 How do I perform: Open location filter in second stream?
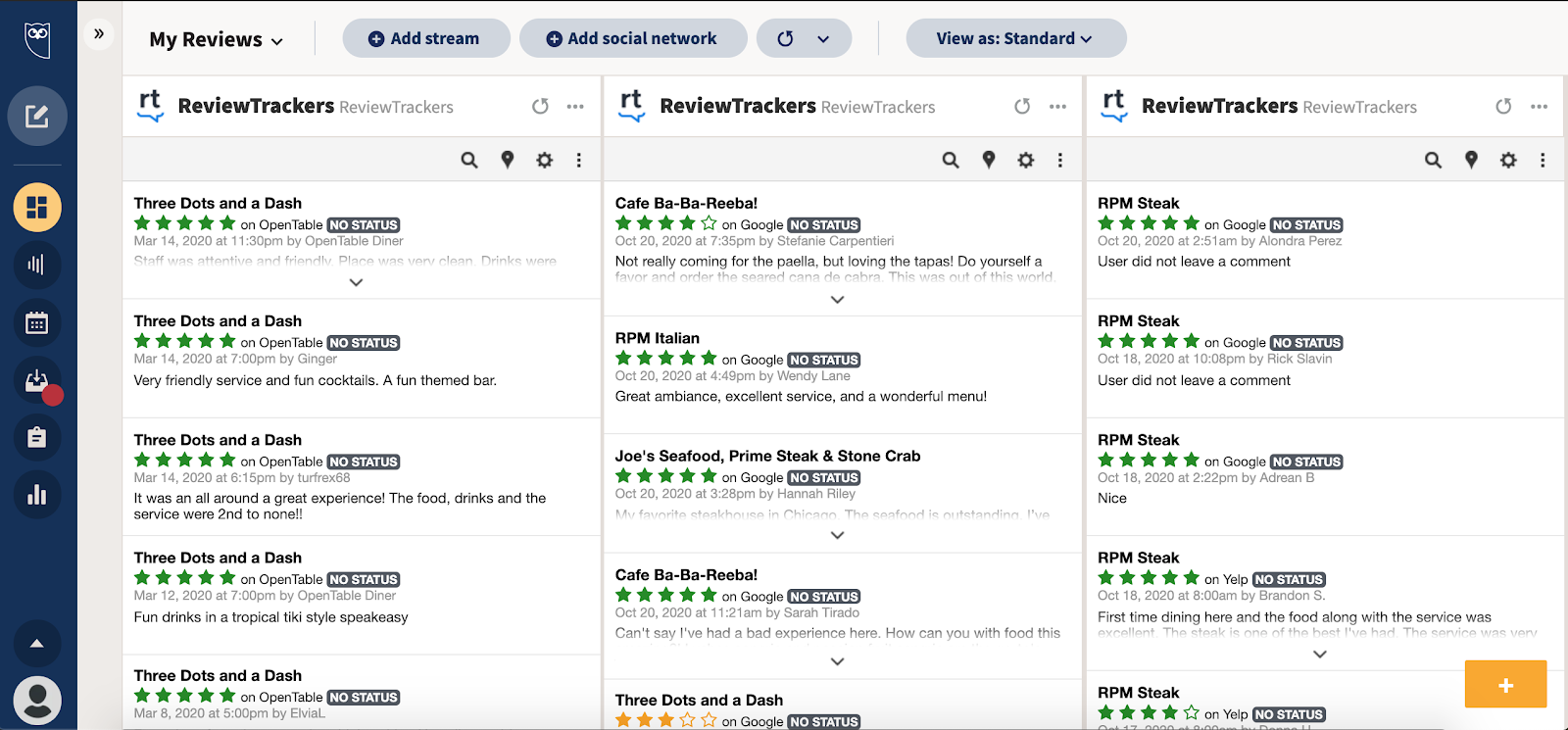pyautogui.click(x=989, y=160)
